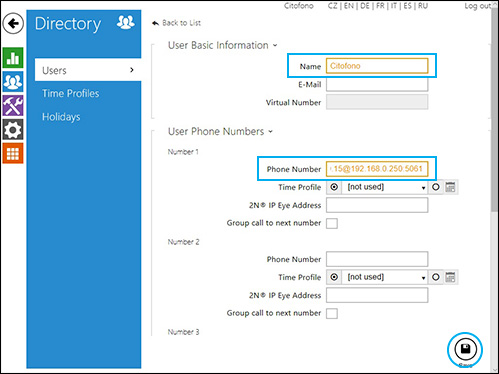Click the vertical page scrollbar thumb
The image size is (499, 374).
494,110
